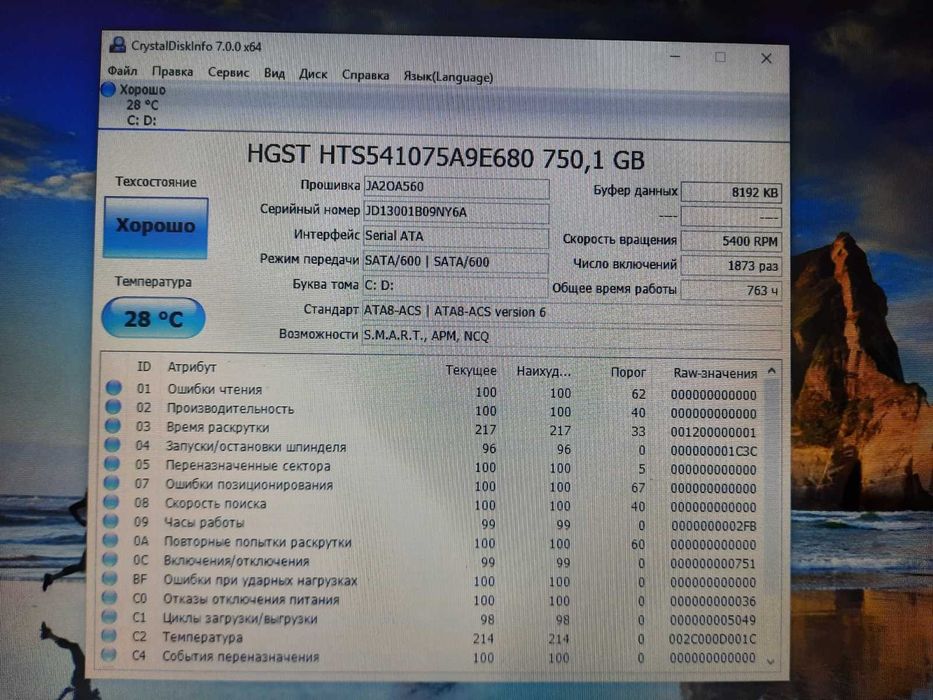Maximize the CrystalDiskInfo window
The image size is (933, 700).
(x=720, y=57)
